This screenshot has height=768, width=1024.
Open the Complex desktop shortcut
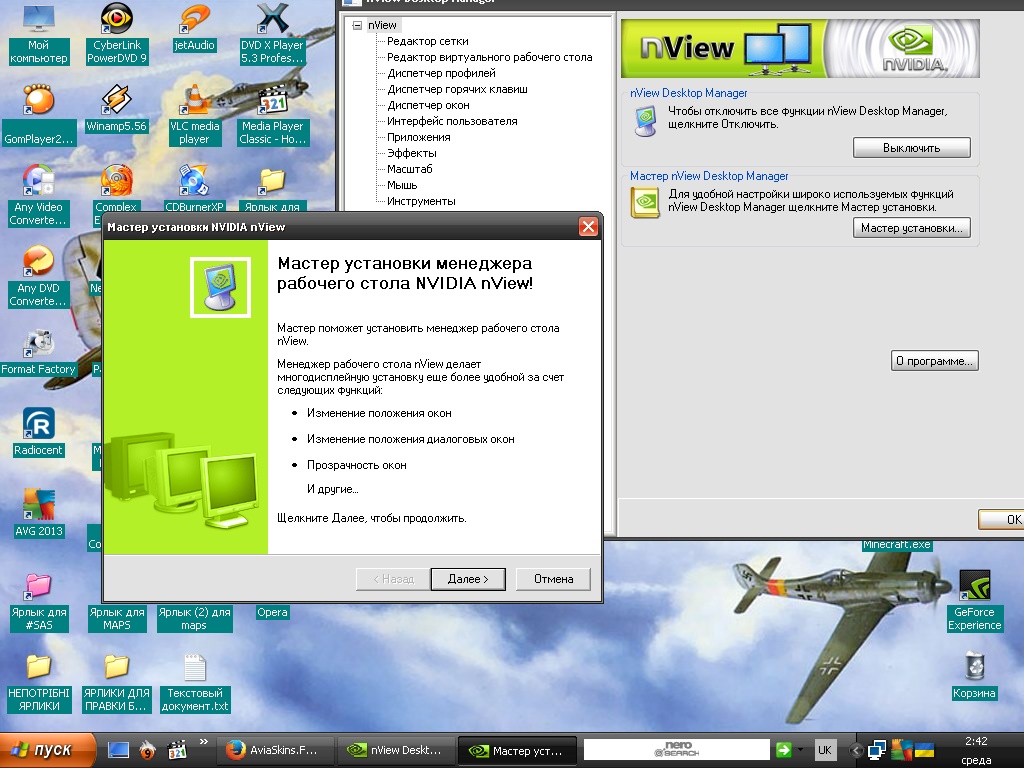pos(117,189)
